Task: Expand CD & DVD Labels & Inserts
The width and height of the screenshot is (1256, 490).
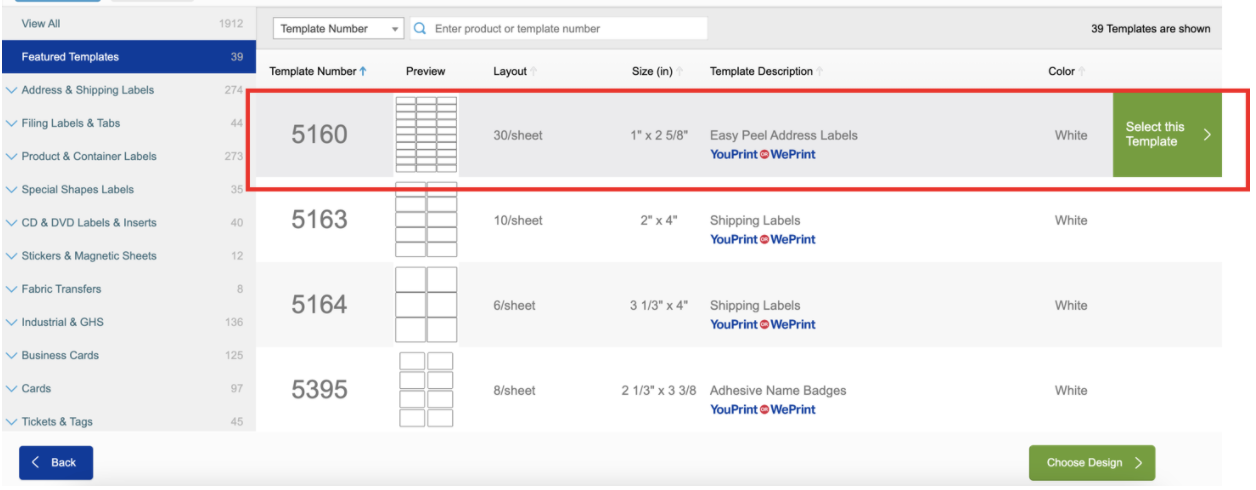Action: pos(12,222)
